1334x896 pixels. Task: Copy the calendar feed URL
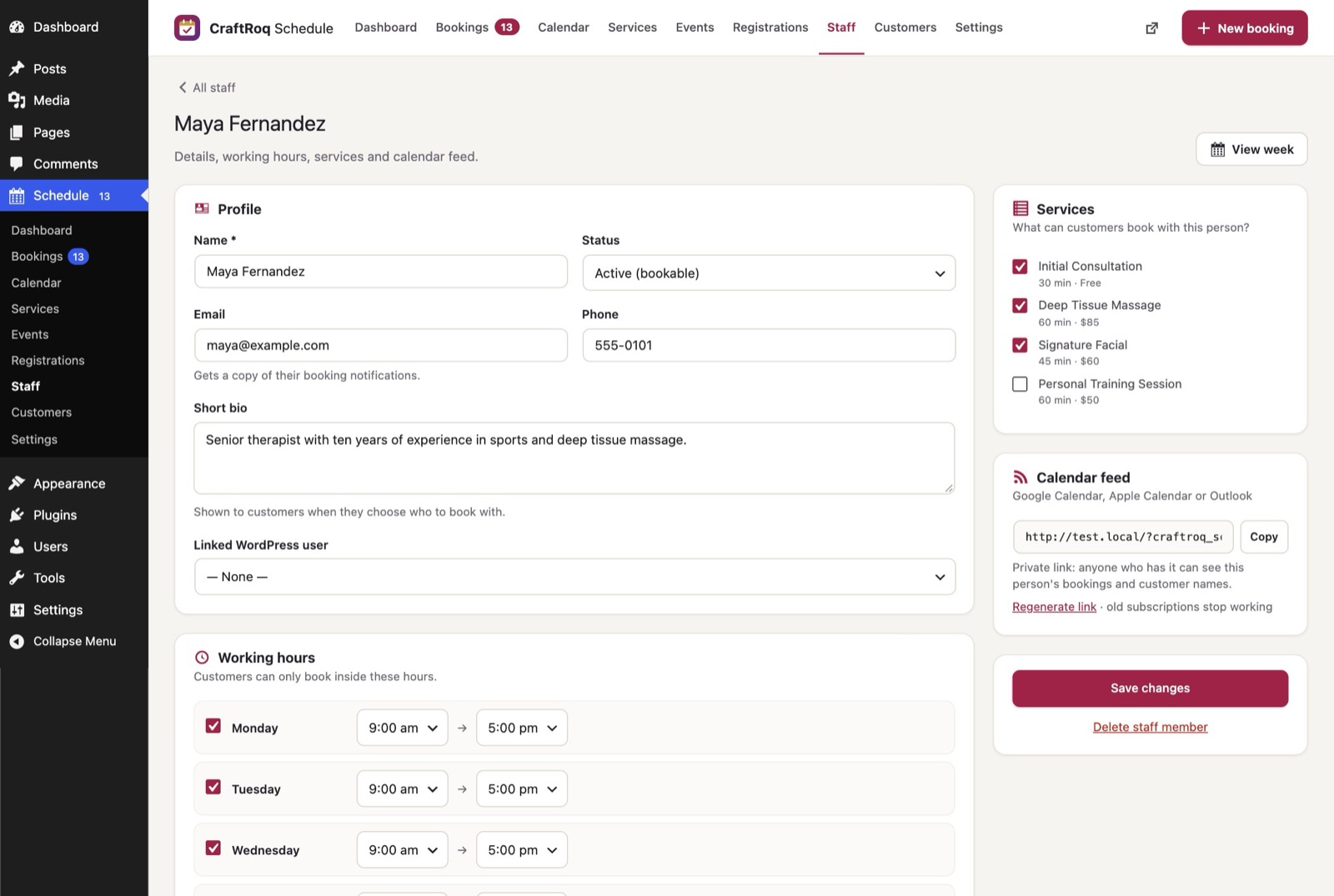point(1264,537)
